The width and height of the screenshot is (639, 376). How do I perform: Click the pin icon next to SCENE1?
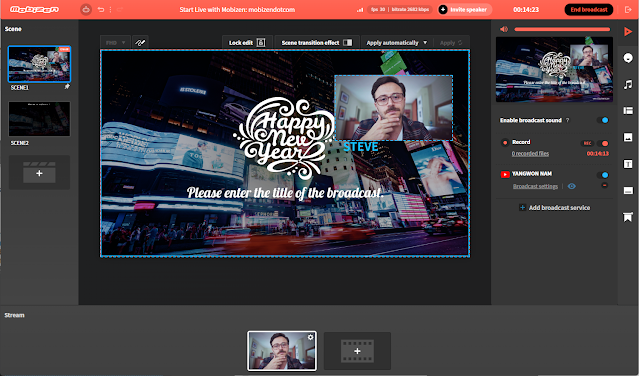(67, 86)
